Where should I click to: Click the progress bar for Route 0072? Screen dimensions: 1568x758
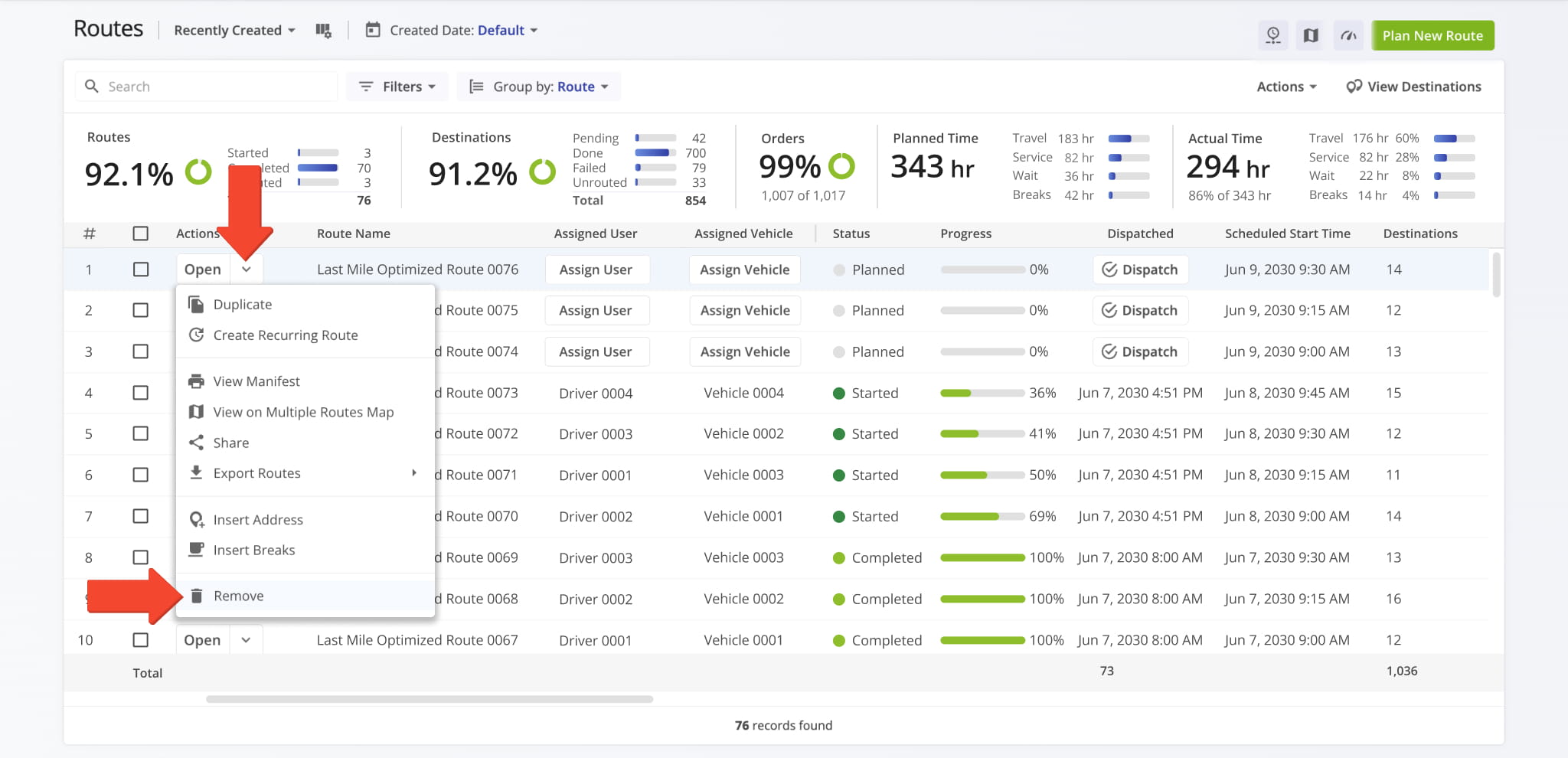pyautogui.click(x=982, y=433)
